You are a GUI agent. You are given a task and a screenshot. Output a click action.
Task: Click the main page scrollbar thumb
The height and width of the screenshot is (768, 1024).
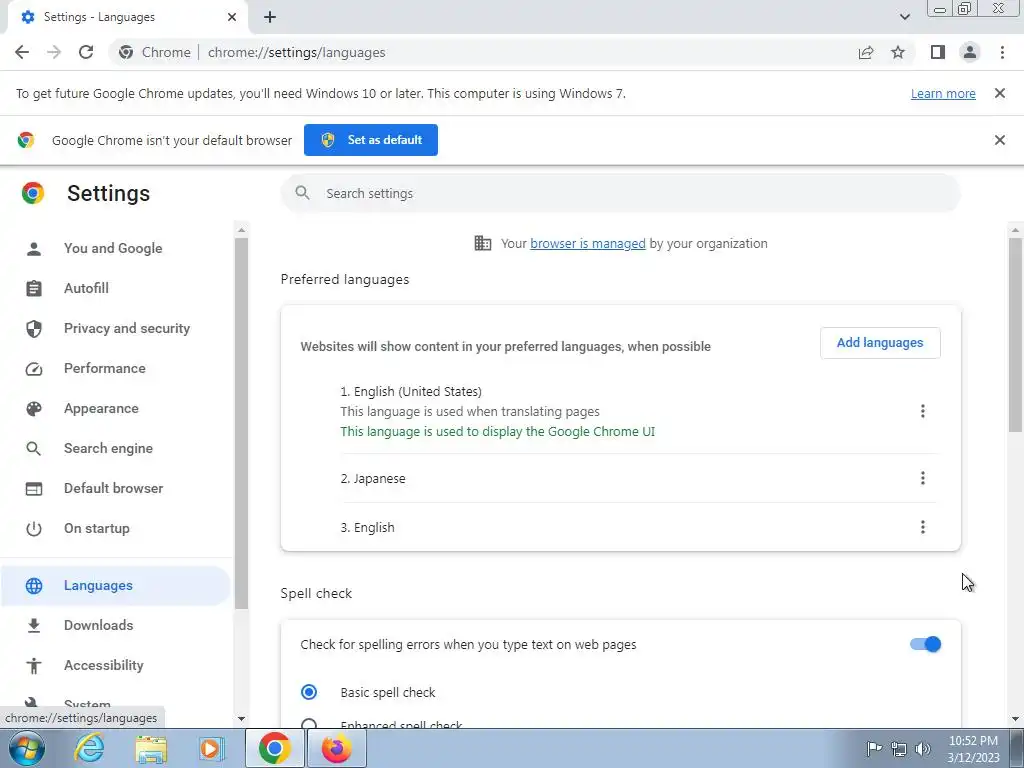click(1015, 334)
